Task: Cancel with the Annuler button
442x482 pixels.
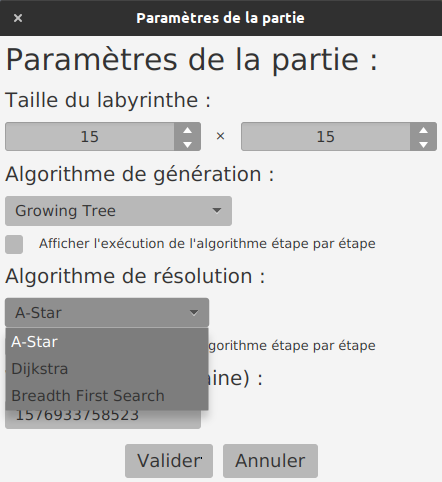Action: point(270,461)
